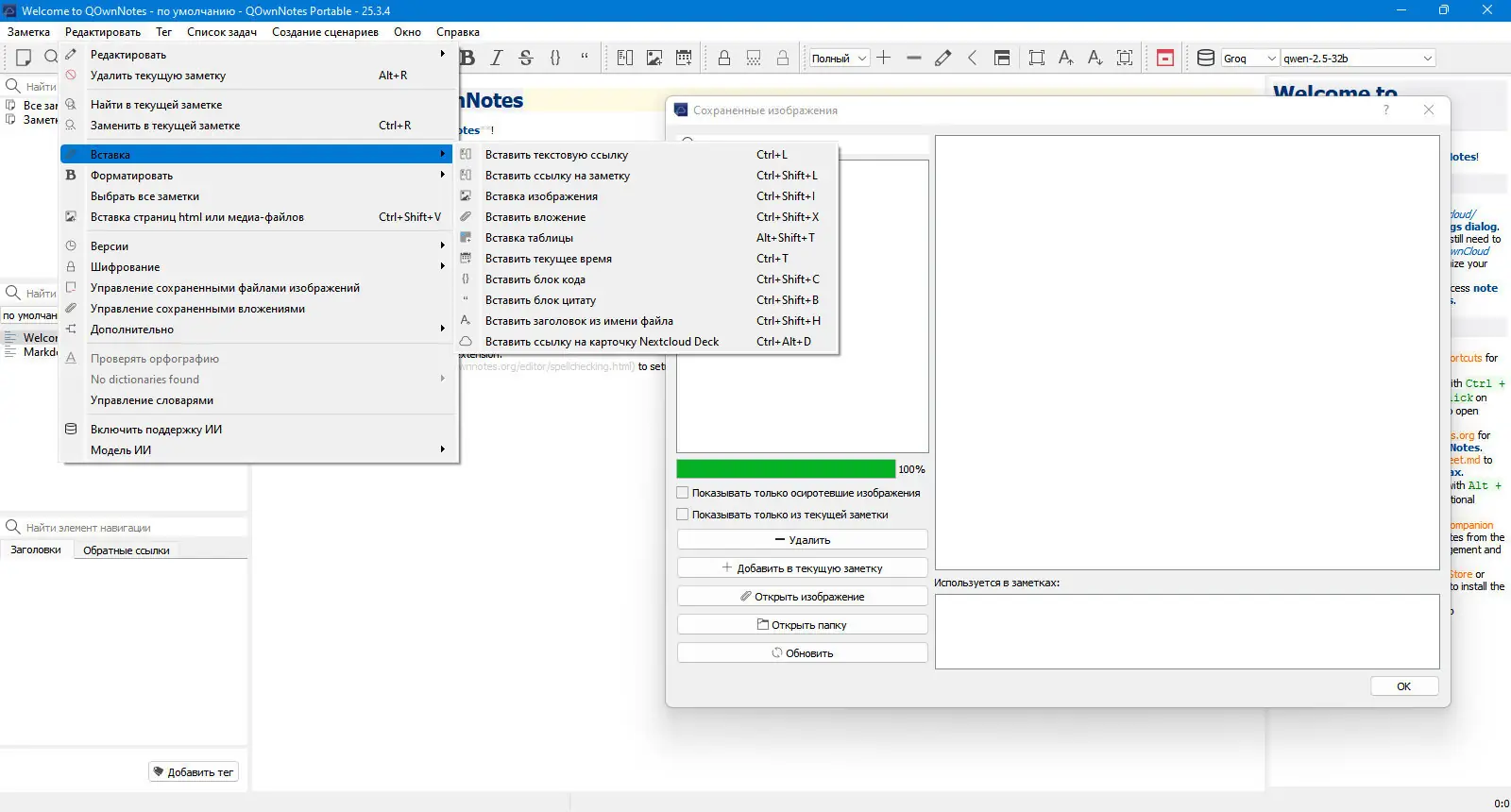The width and height of the screenshot is (1511, 812).
Task: Click the green 100% progress bar
Action: 786,469
